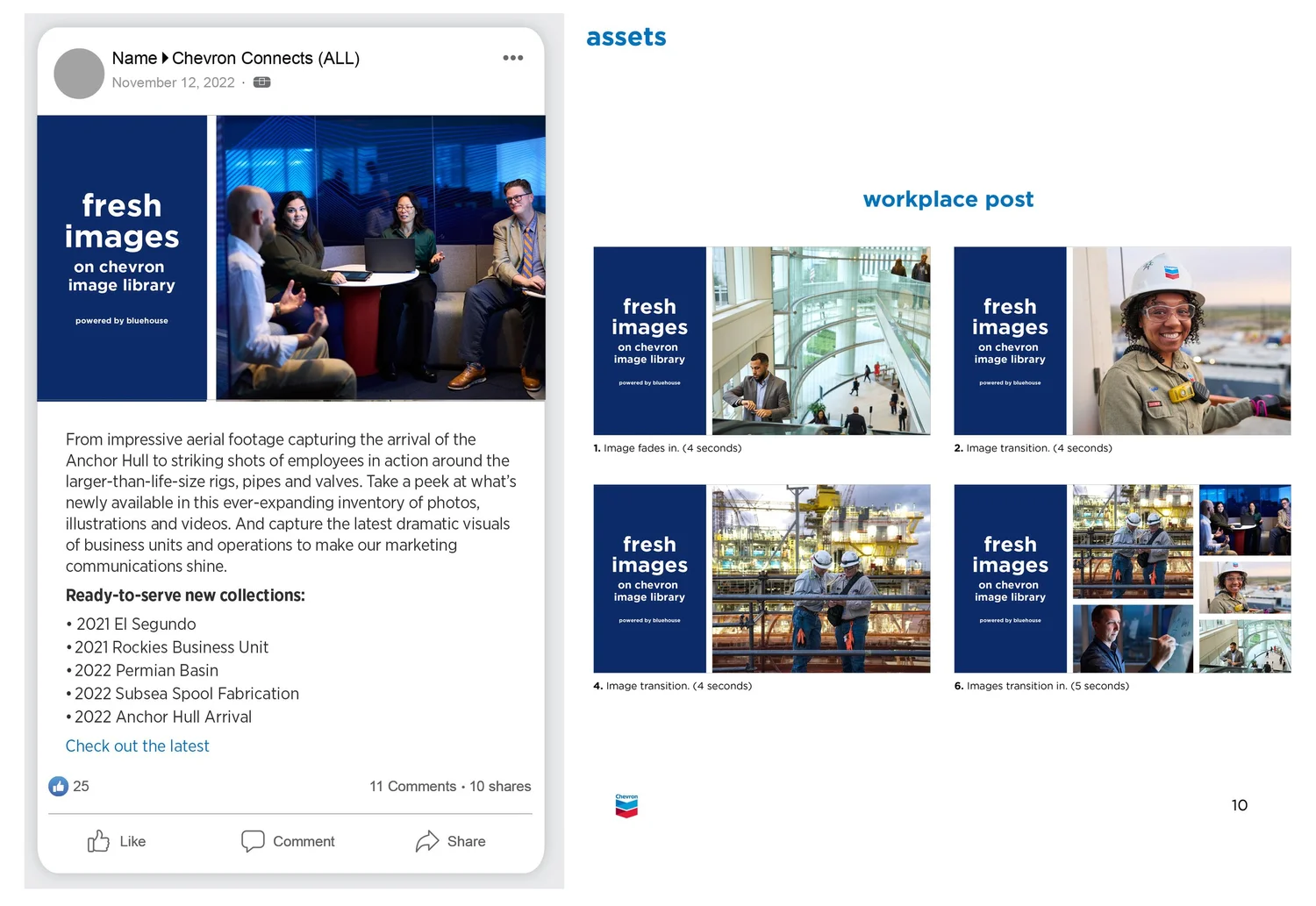1316x906 pixels.
Task: Open the Chevron Connects (ALL) group name
Action: 266,58
